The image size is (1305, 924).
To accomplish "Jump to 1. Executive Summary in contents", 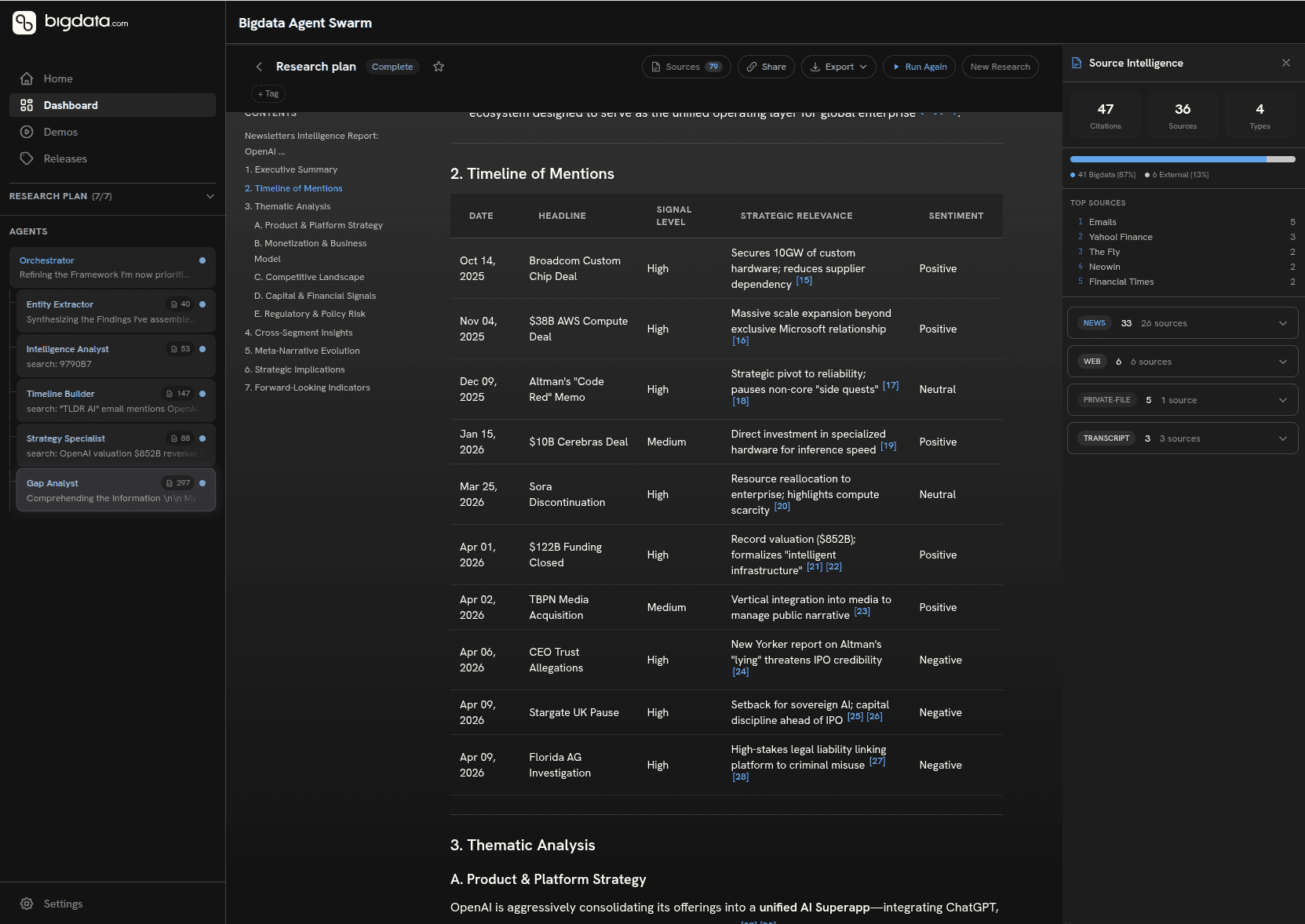I will click(291, 169).
